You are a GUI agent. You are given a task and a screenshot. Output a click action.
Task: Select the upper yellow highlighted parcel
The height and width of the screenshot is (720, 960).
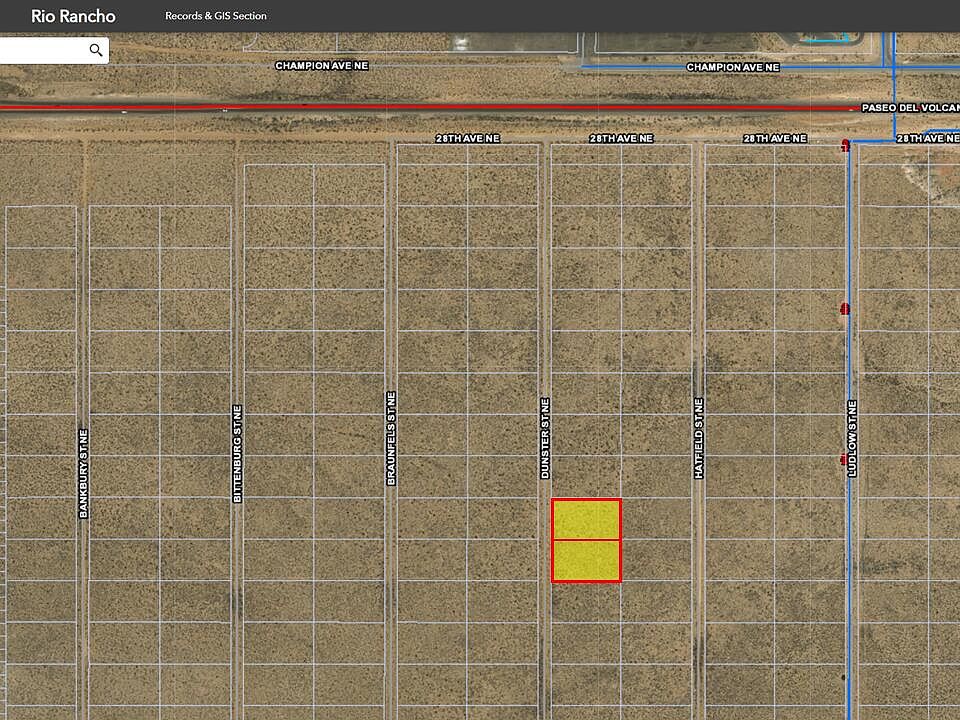coord(587,519)
